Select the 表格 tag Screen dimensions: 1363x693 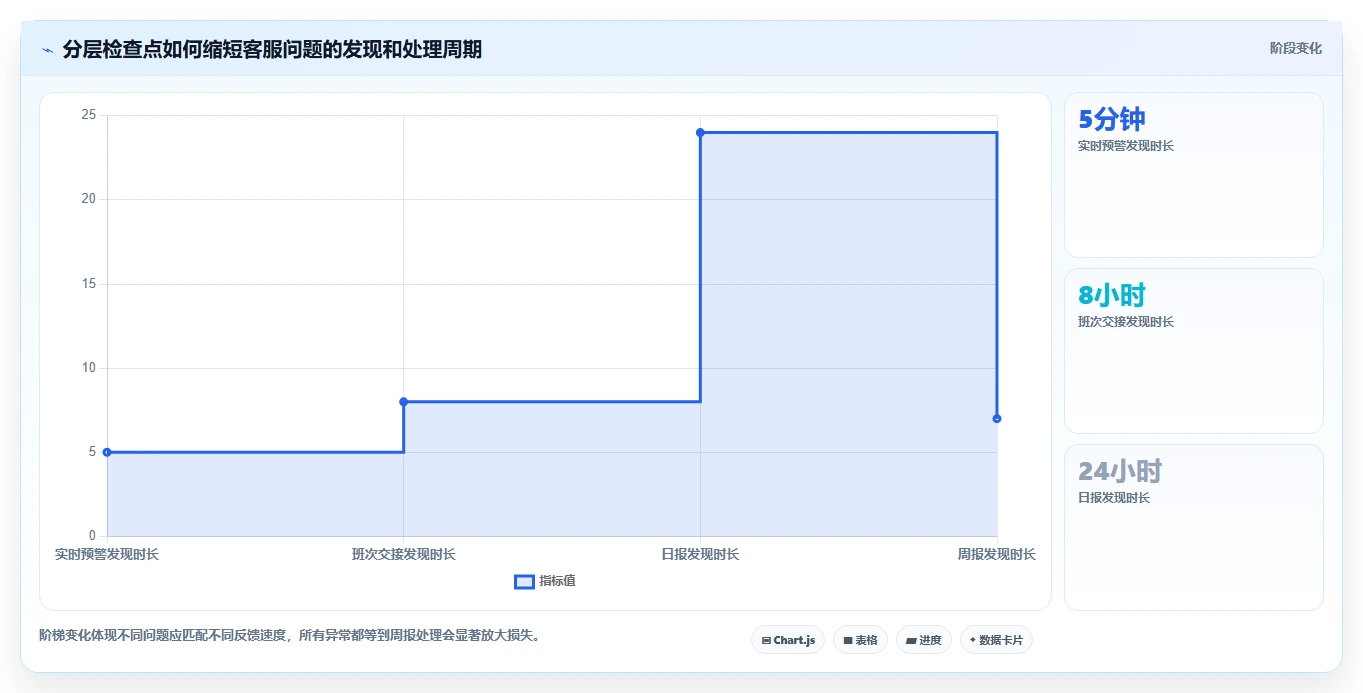click(x=860, y=640)
